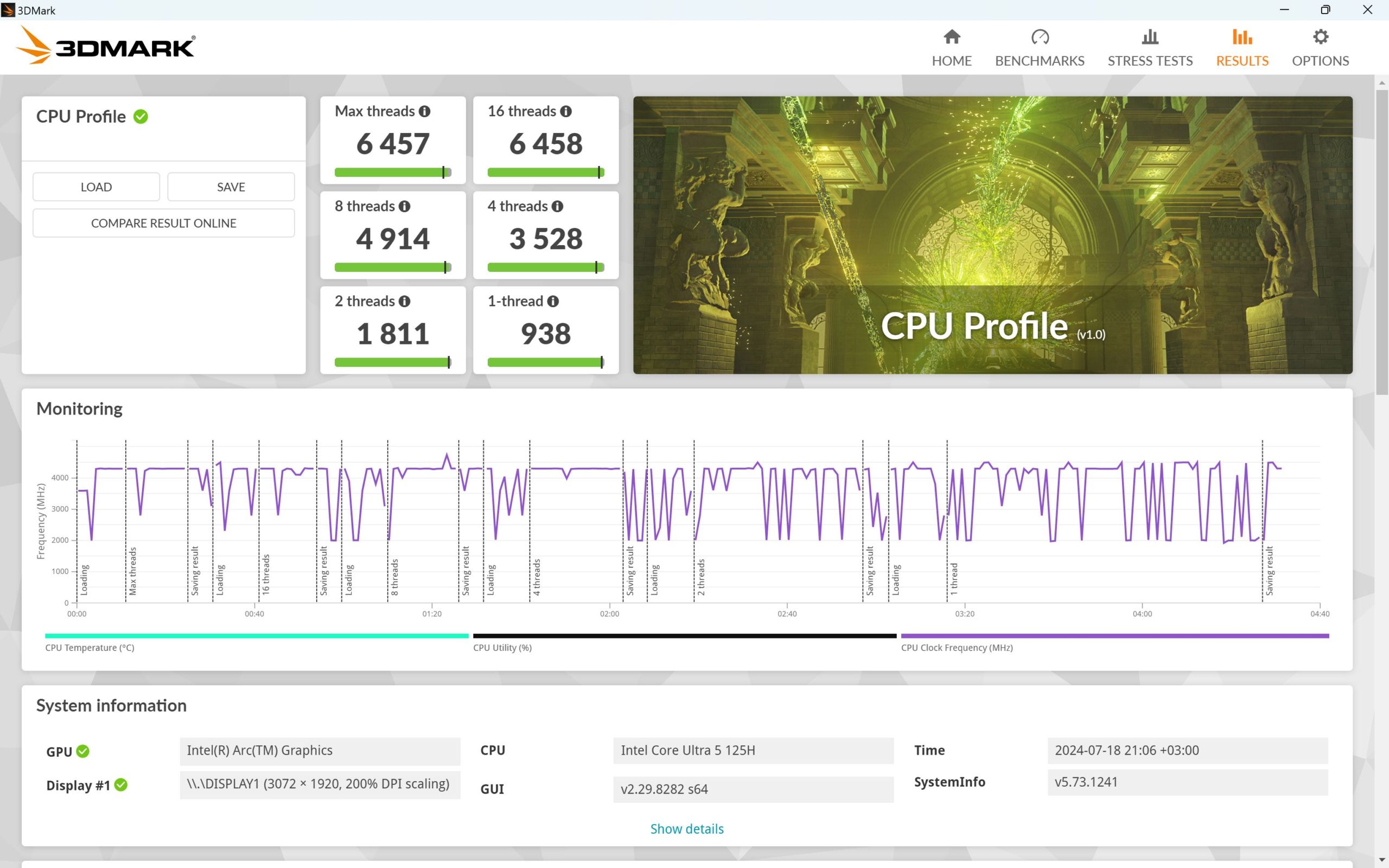Click the 16 threads score progress bar
1389x868 pixels.
pyautogui.click(x=545, y=172)
